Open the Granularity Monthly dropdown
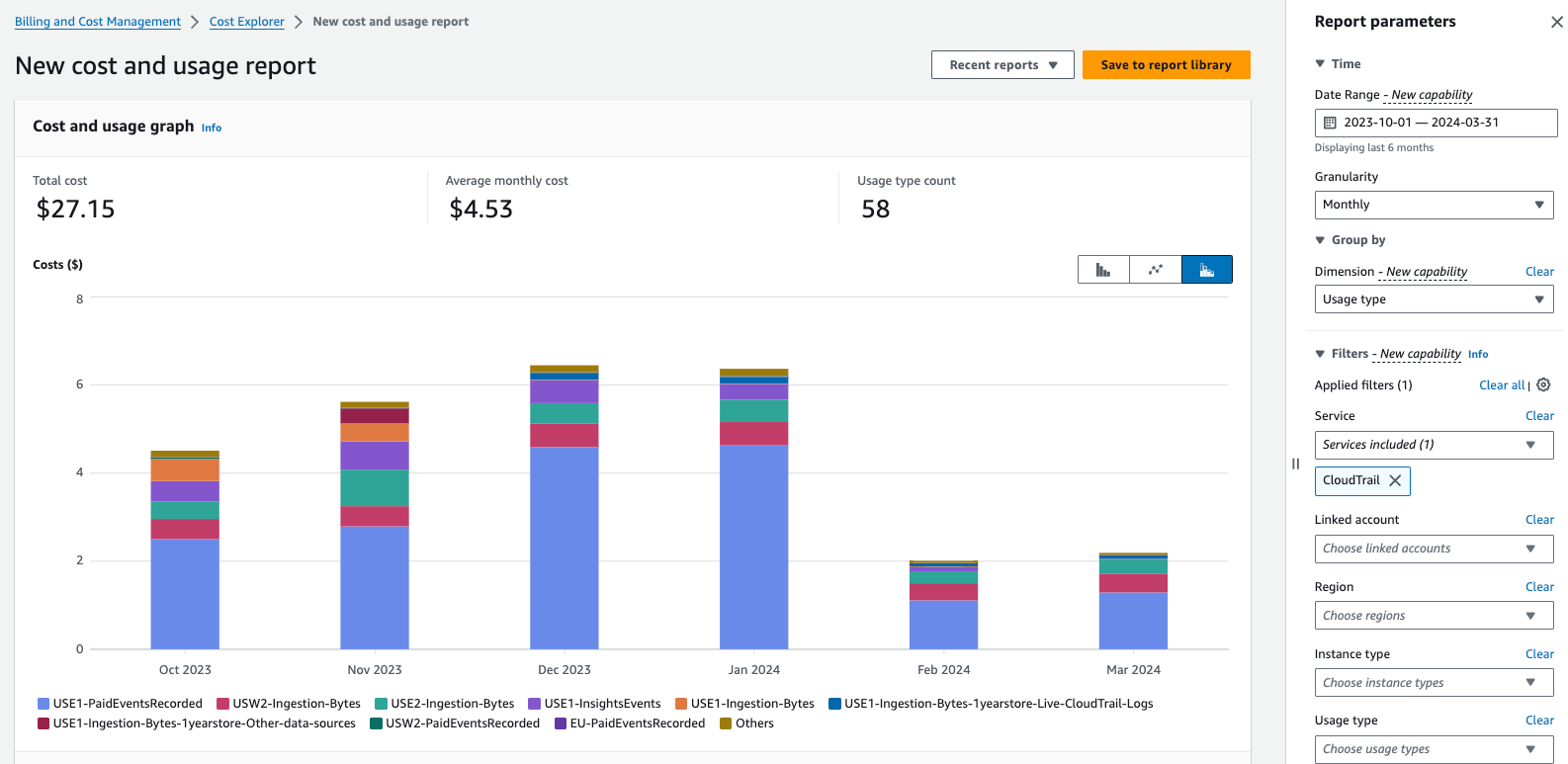This screenshot has width=1568, height=764. click(x=1434, y=205)
